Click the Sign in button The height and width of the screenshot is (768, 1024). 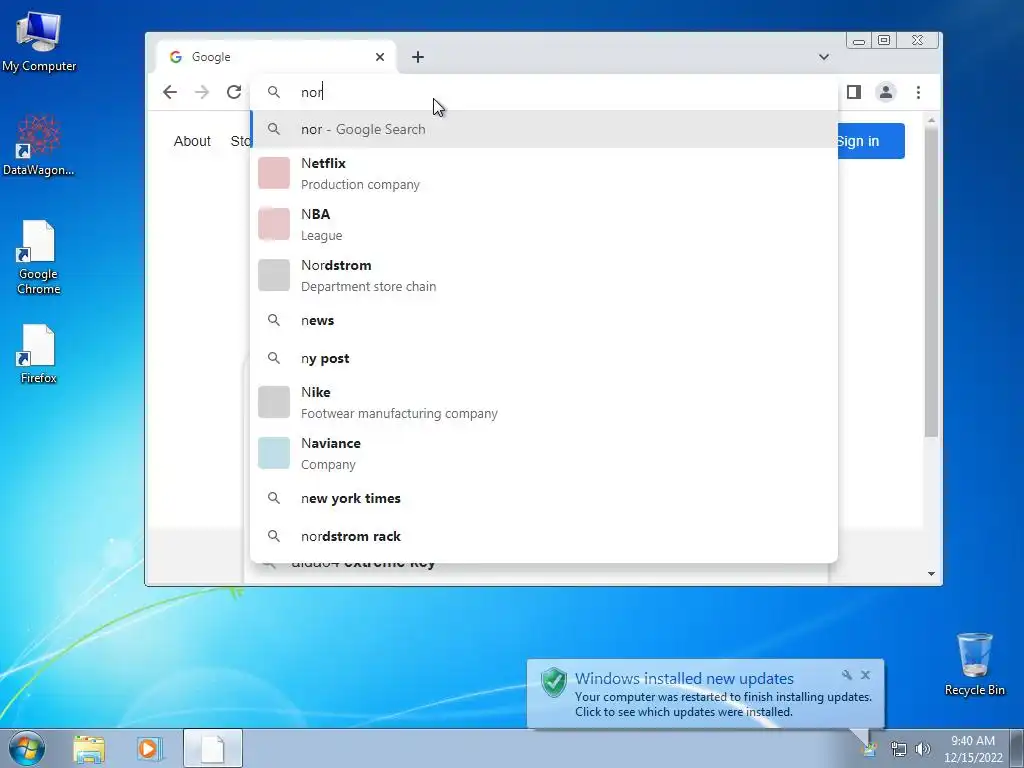(871, 141)
